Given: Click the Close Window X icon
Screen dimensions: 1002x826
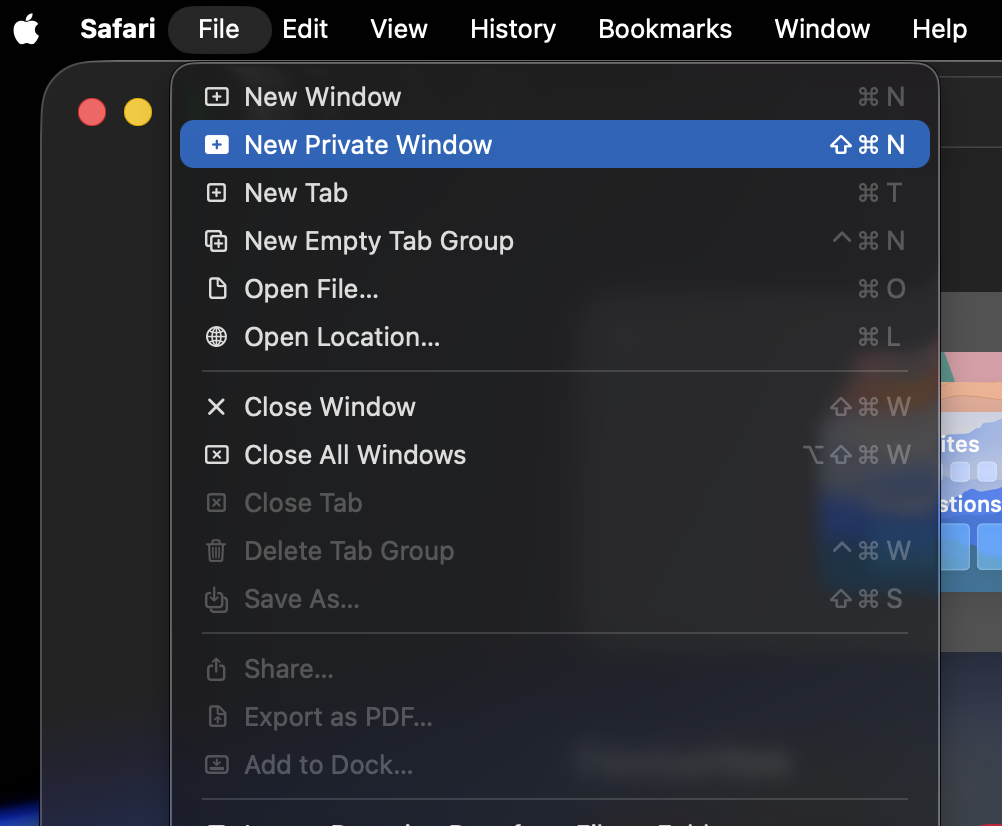Looking at the screenshot, I should [x=216, y=407].
